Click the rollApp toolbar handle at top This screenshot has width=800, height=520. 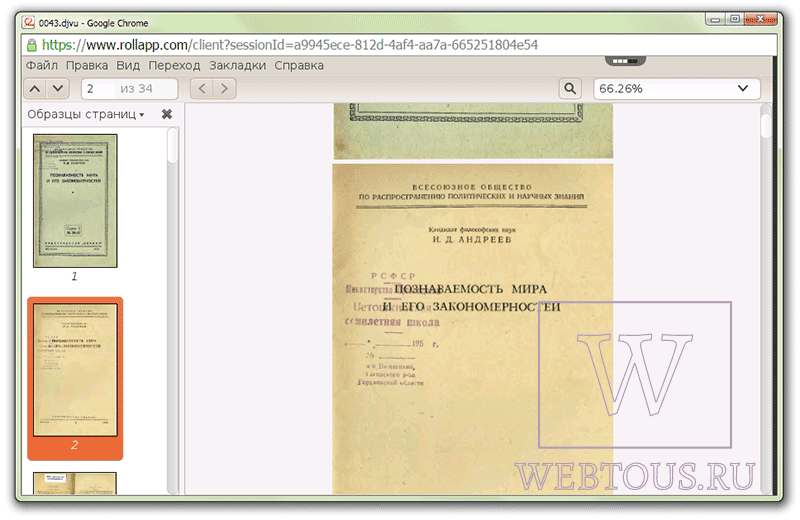coord(625,61)
